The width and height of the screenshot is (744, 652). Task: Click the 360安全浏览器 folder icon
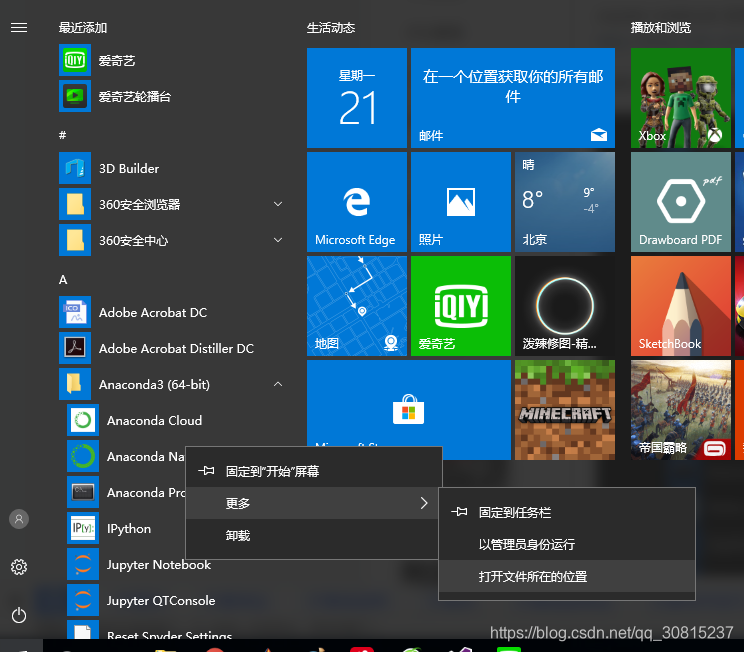pyautogui.click(x=75, y=204)
